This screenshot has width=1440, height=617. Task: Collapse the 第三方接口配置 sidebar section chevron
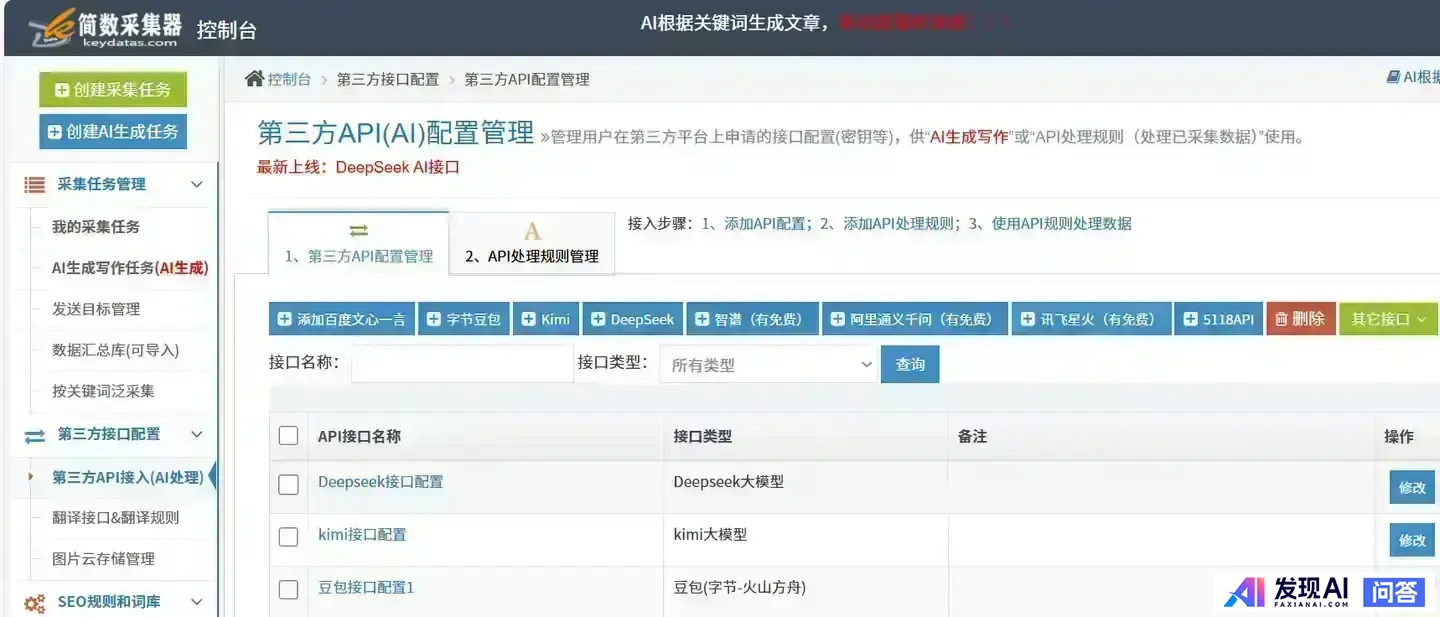(197, 434)
